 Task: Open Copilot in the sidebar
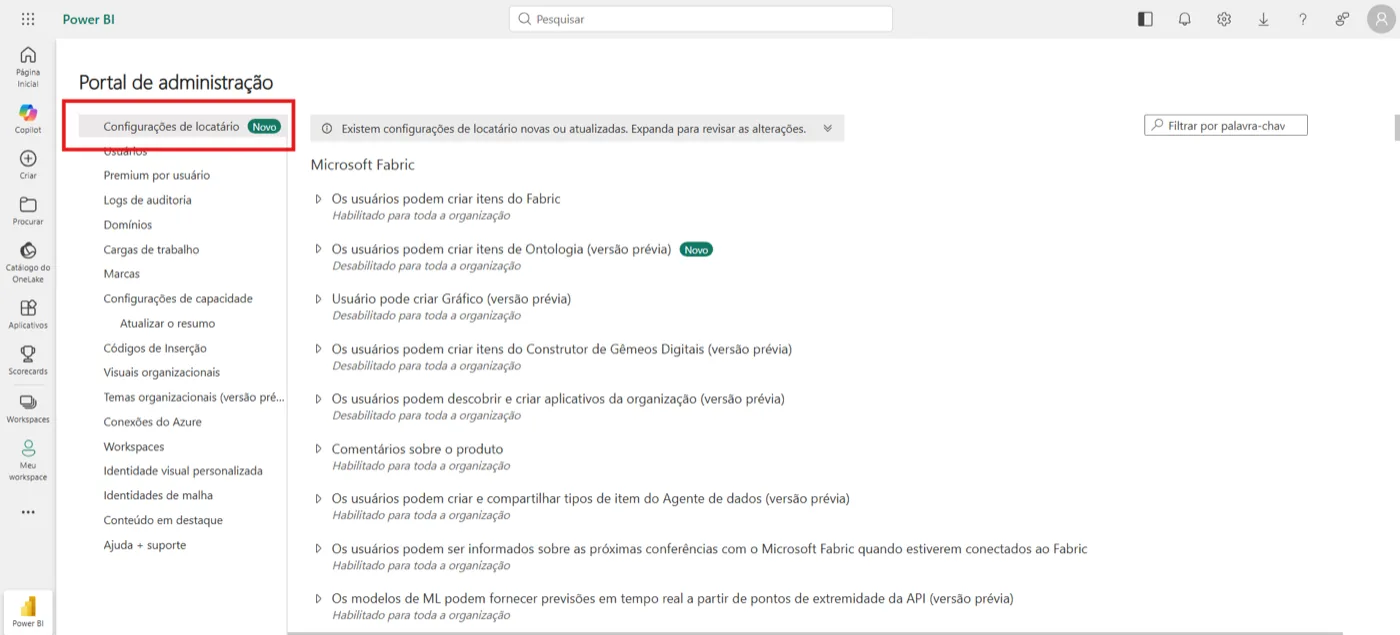[28, 118]
